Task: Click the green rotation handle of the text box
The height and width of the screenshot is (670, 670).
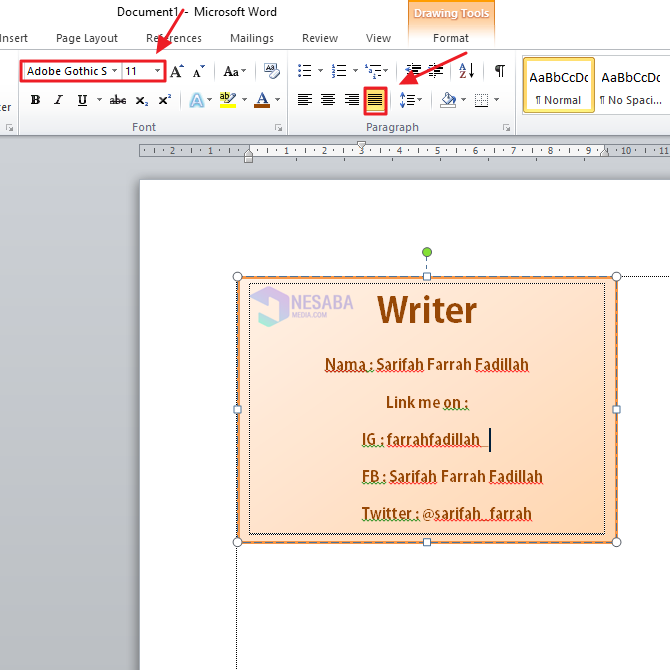Action: (x=426, y=253)
